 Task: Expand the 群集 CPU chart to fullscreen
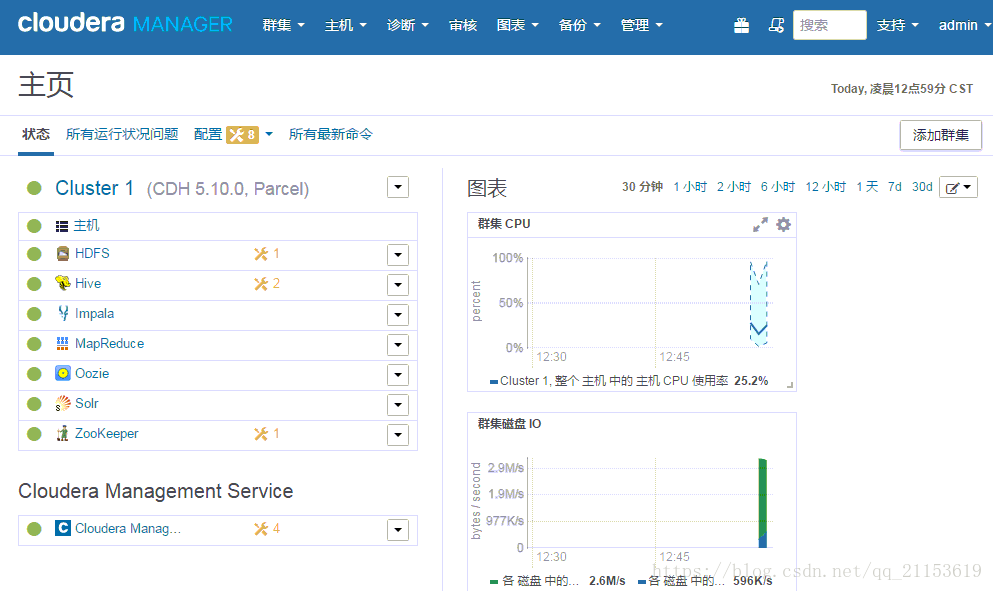click(760, 225)
